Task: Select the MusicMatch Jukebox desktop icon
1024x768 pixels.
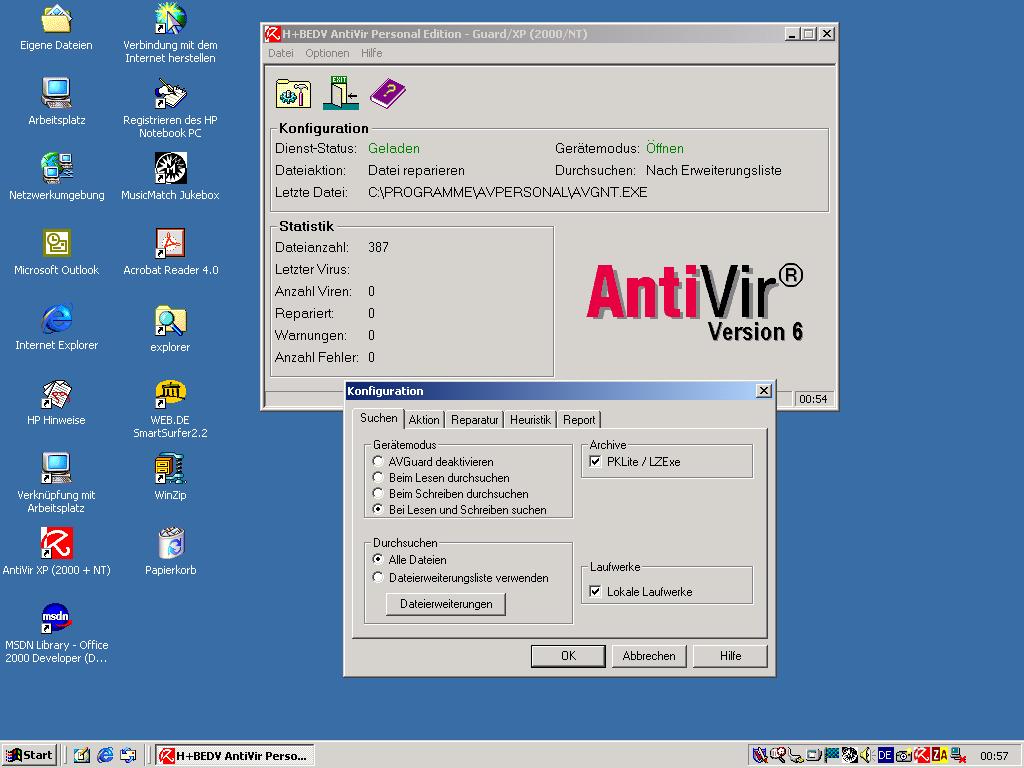Action: click(x=170, y=177)
